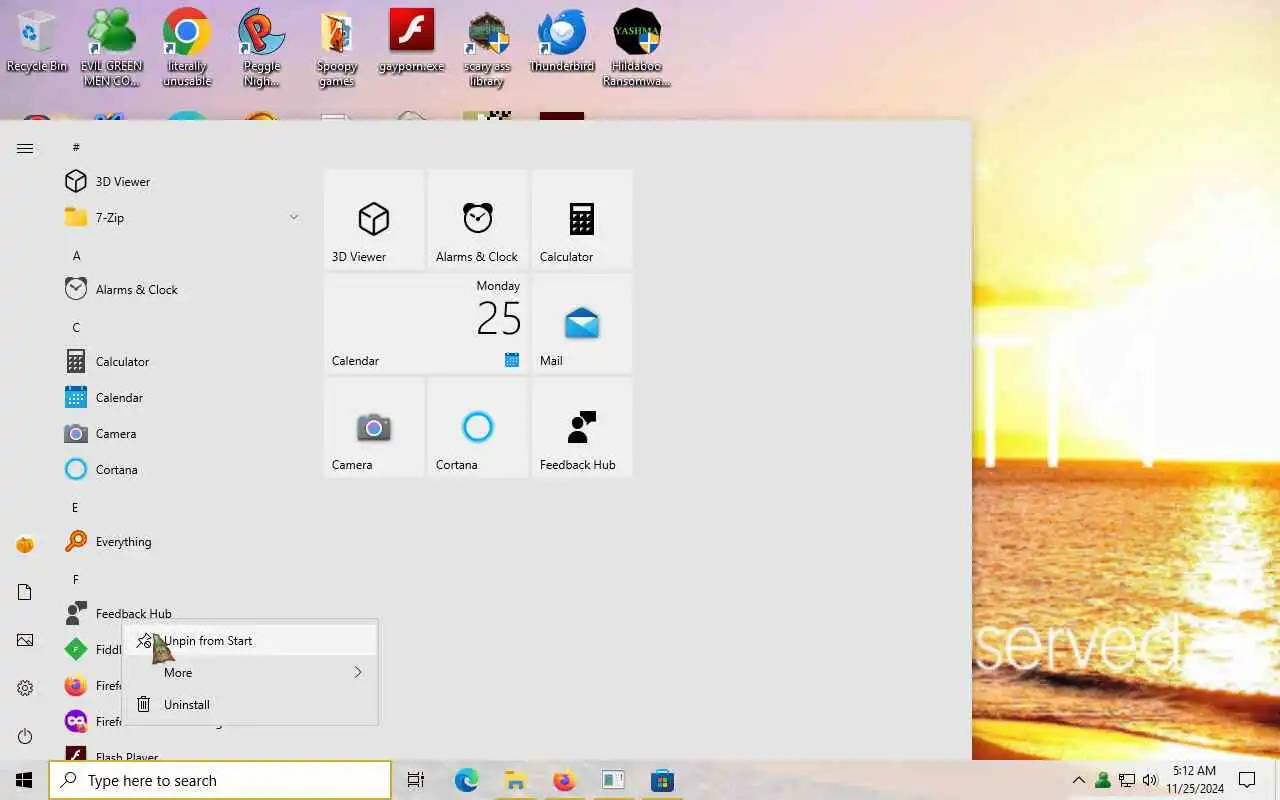Open the notification action center
The width and height of the screenshot is (1280, 800).
point(1247,780)
